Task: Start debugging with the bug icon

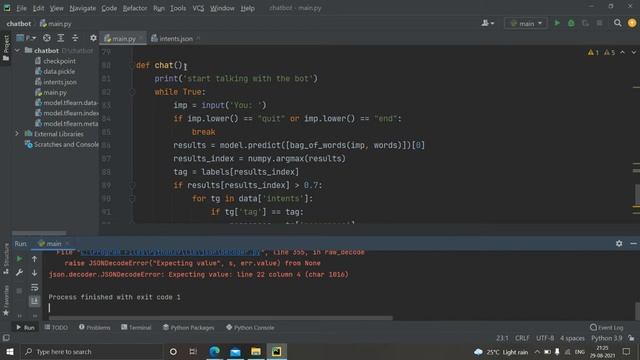Action: (x=571, y=23)
